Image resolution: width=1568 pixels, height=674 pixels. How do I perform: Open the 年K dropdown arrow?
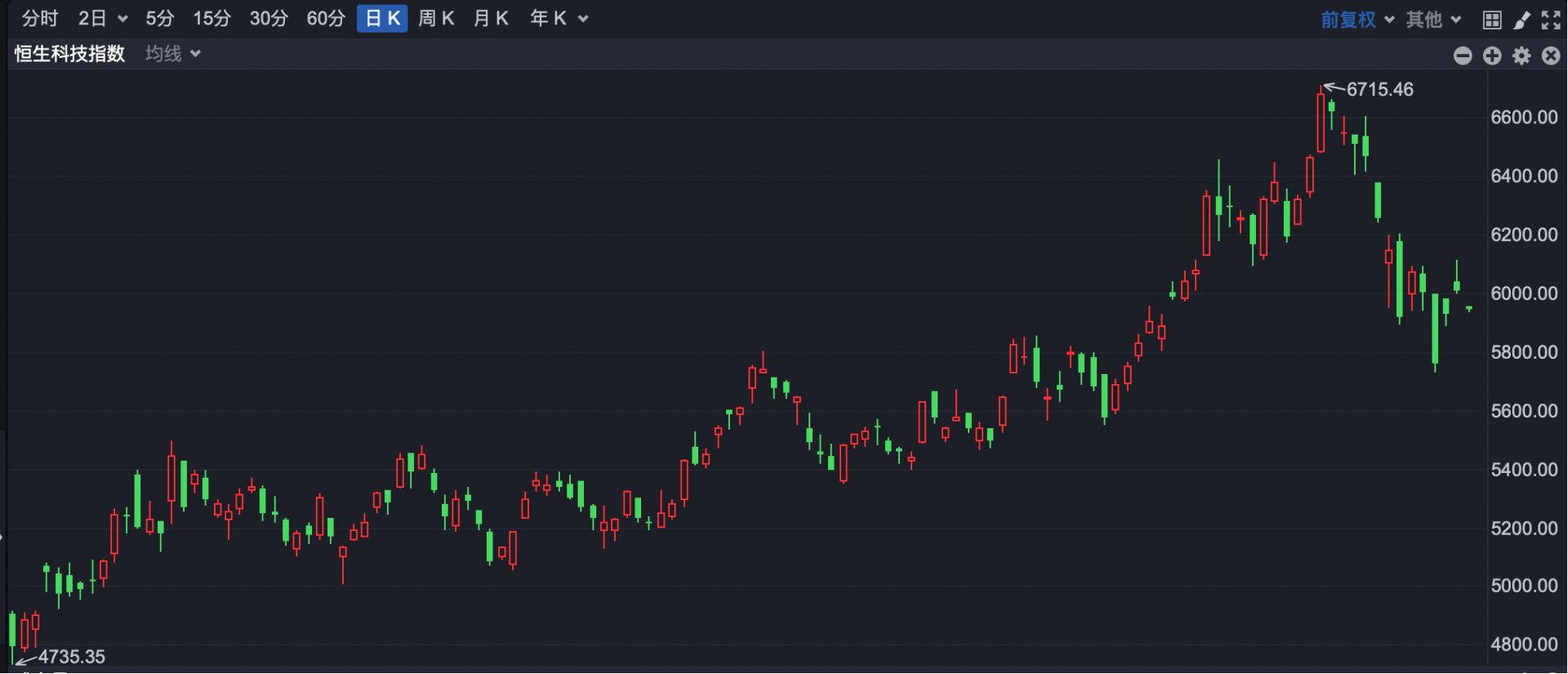coord(583,19)
